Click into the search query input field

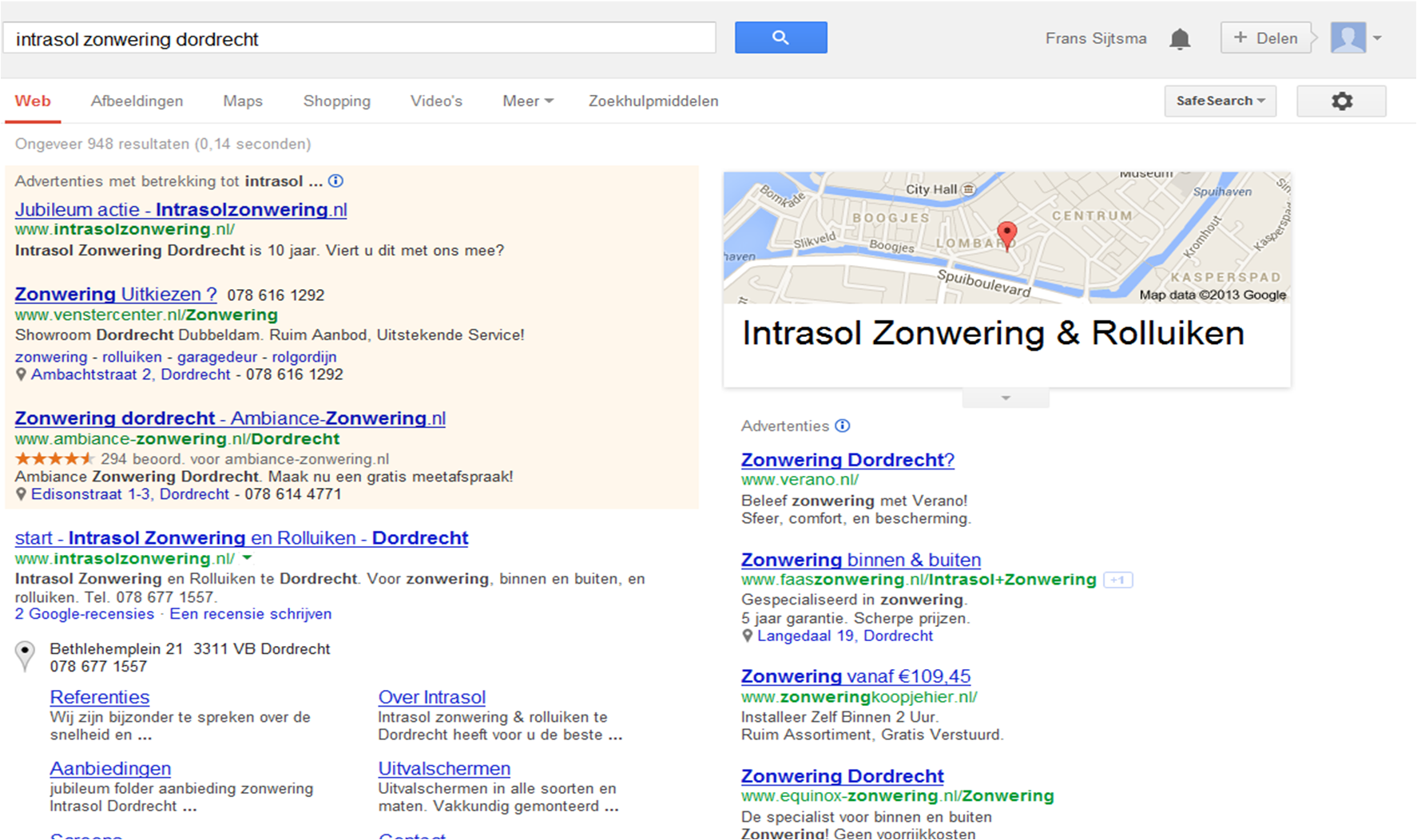(359, 39)
